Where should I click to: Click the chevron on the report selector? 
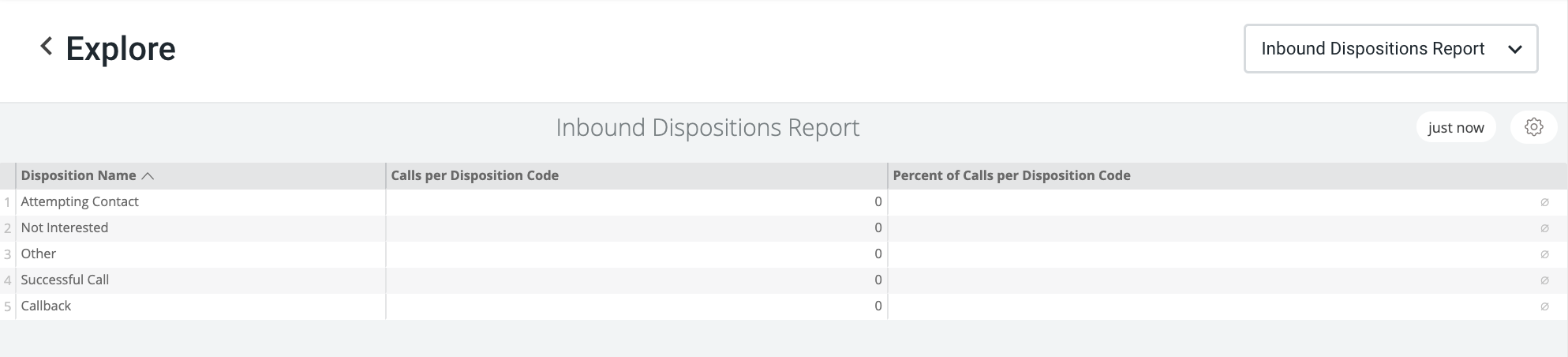click(1514, 49)
